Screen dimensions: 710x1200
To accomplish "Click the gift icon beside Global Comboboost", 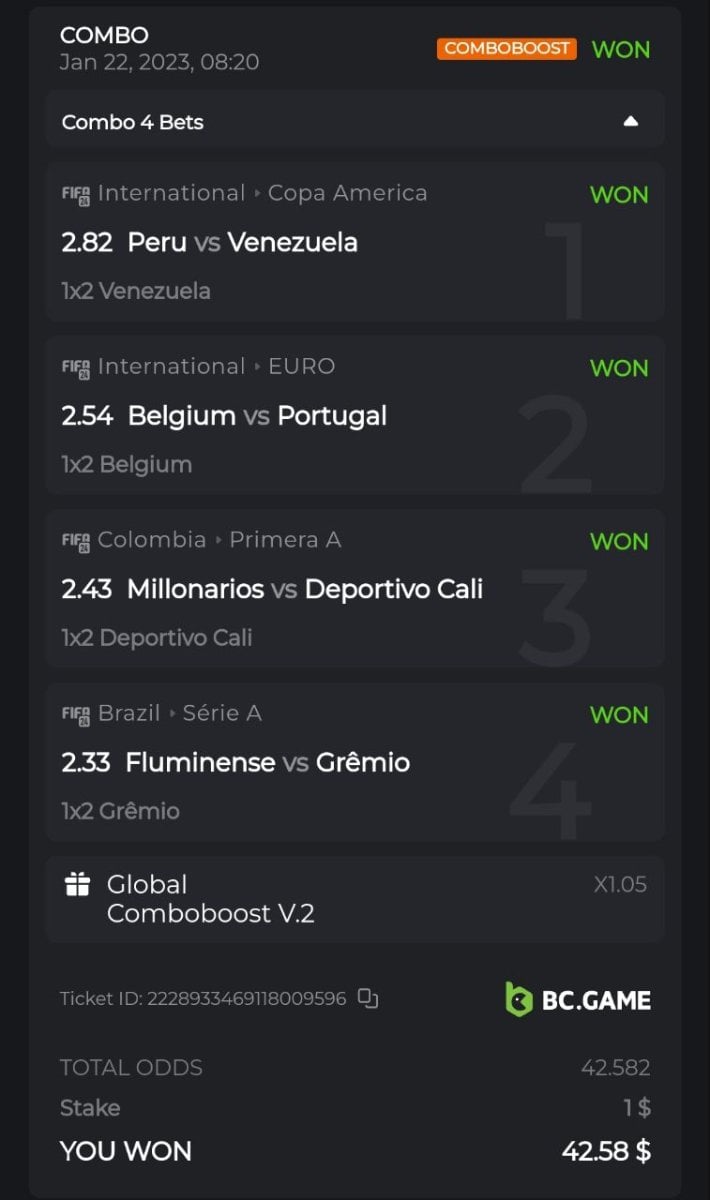I will click(x=77, y=884).
